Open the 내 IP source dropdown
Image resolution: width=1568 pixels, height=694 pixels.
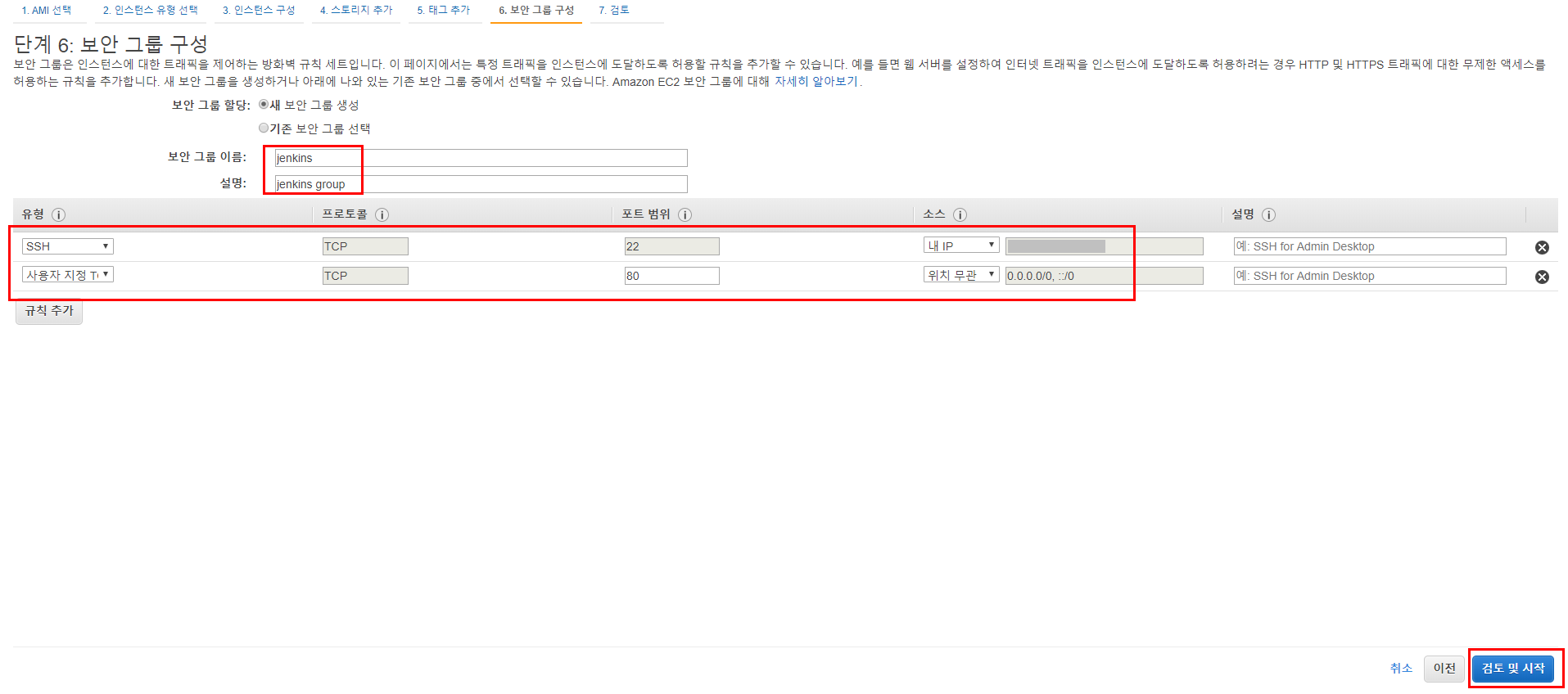[x=961, y=246]
